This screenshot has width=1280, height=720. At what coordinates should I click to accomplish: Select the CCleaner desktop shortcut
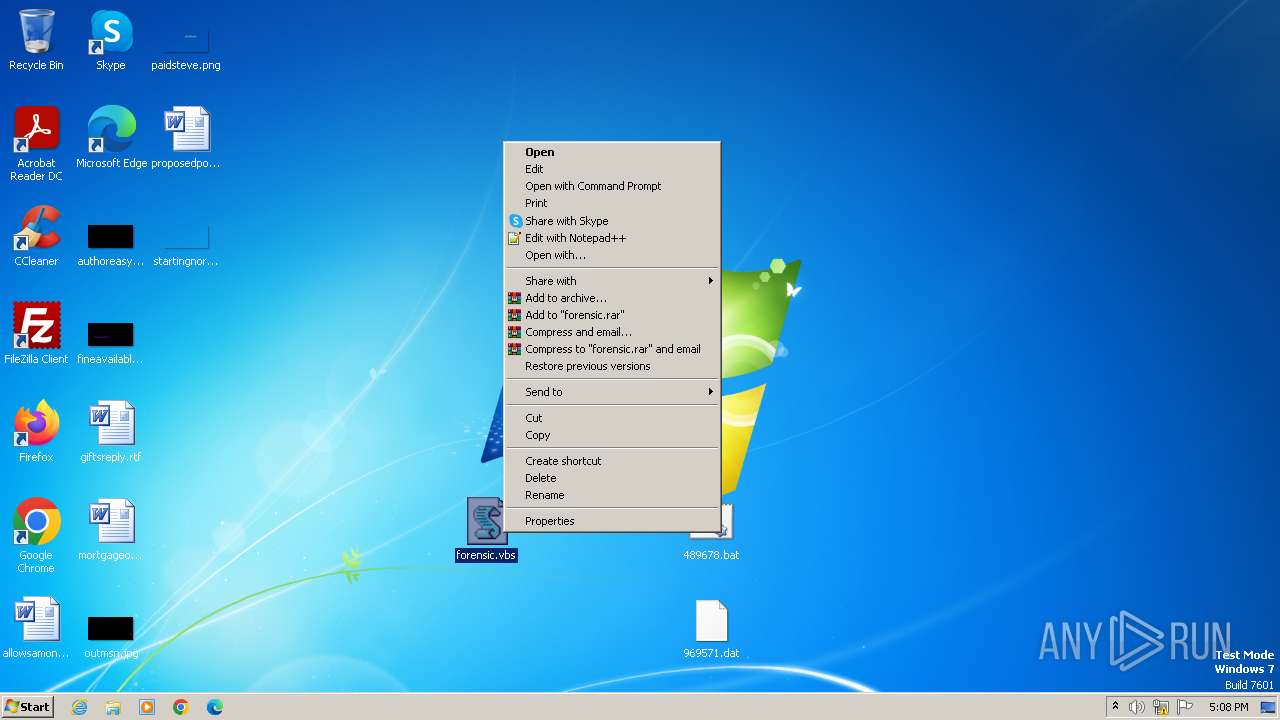tap(36, 235)
